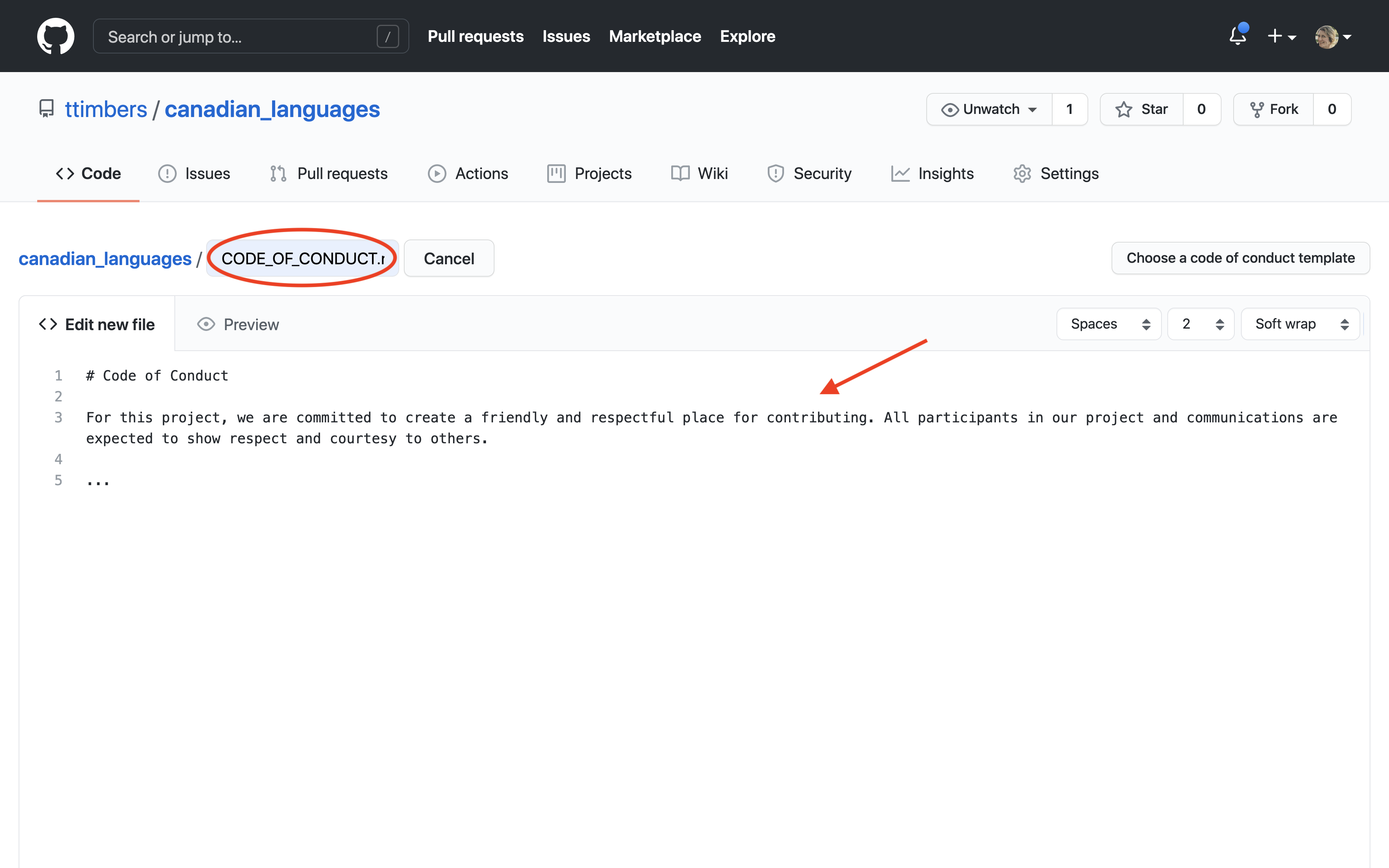Open the Wiki tab
Viewport: 1389px width, 868px height.
699,173
